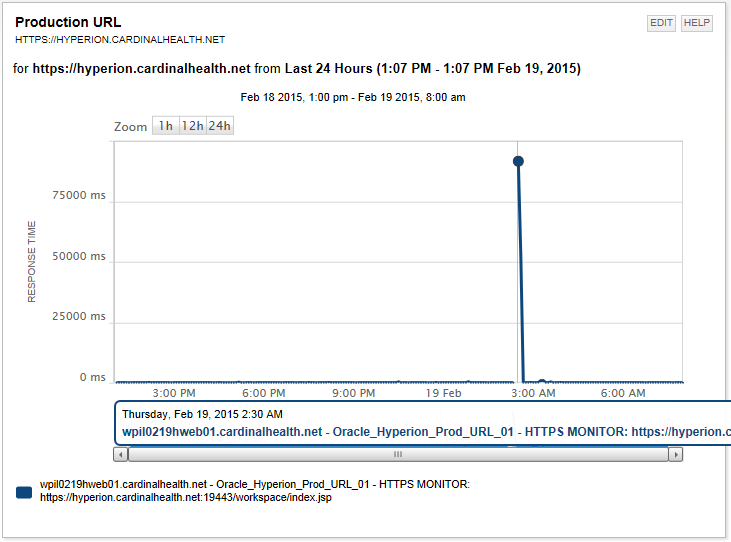Click the 50000 ms axis label

point(79,256)
